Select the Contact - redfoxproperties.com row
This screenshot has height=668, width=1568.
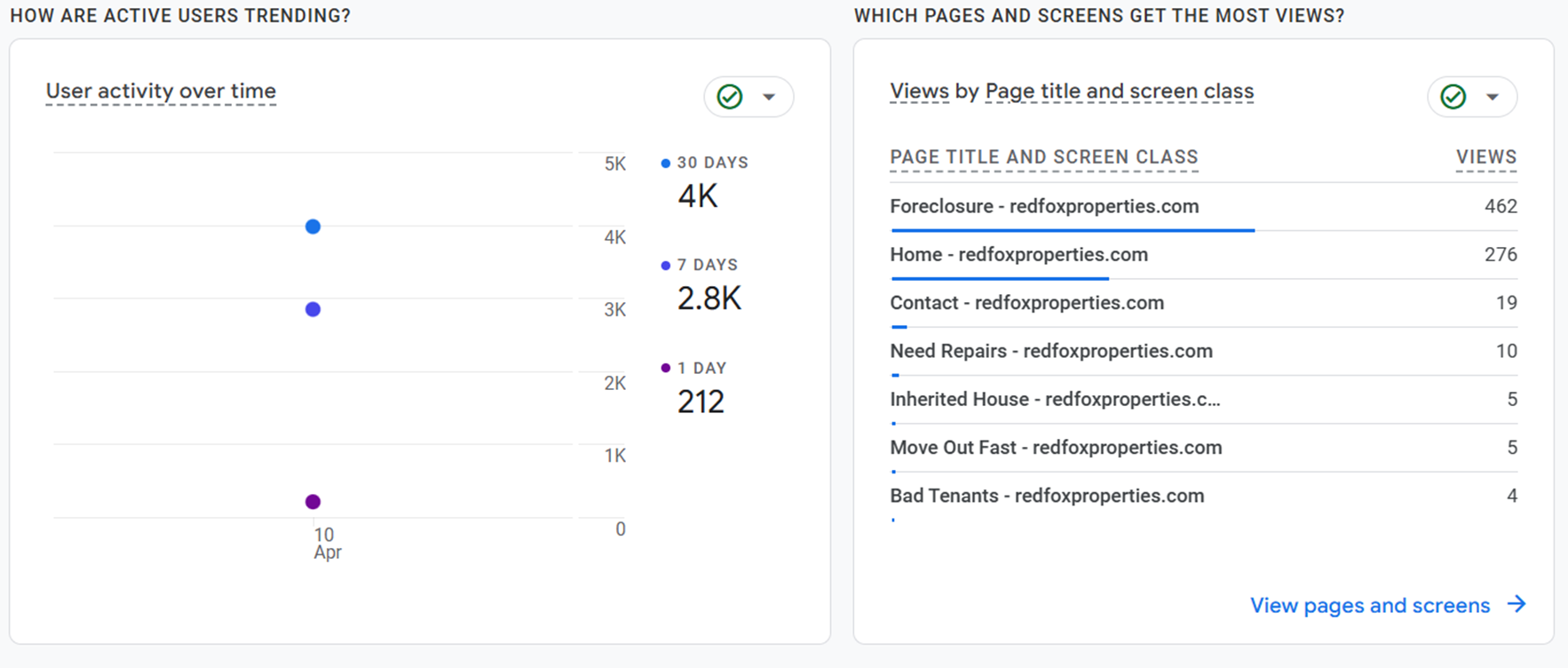tap(1203, 303)
